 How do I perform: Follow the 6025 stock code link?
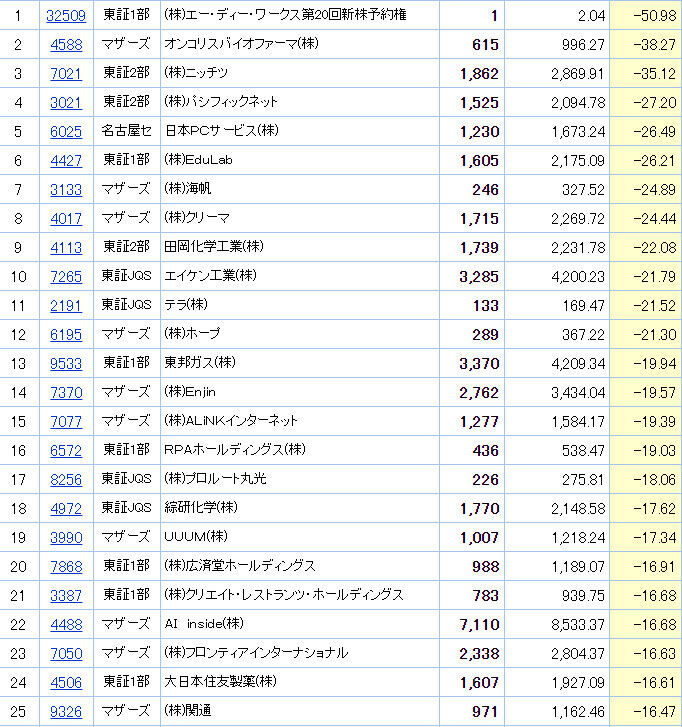pyautogui.click(x=66, y=132)
